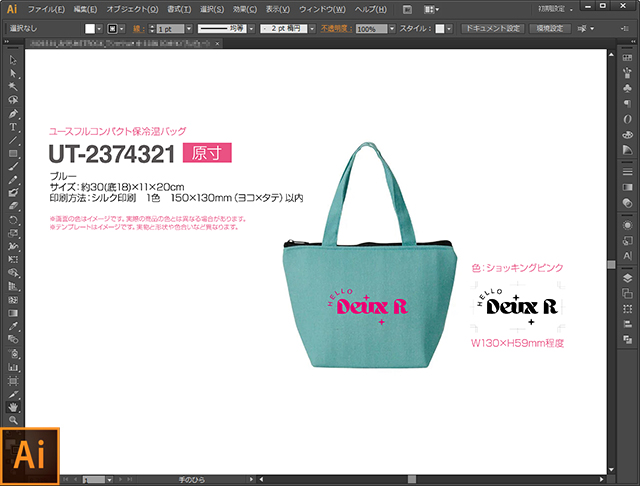Select the Line Segment tool

[13, 140]
